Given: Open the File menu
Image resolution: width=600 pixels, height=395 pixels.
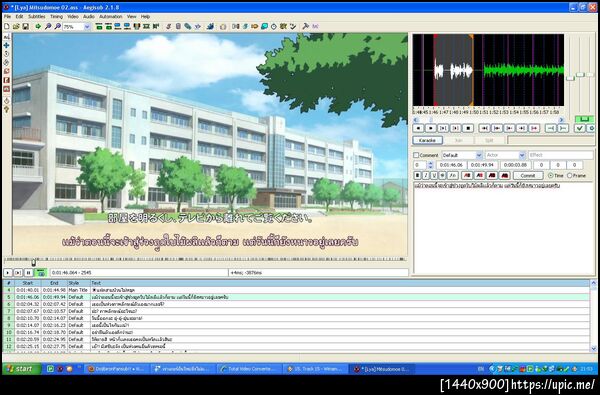Looking at the screenshot, I should pyautogui.click(x=7, y=16).
